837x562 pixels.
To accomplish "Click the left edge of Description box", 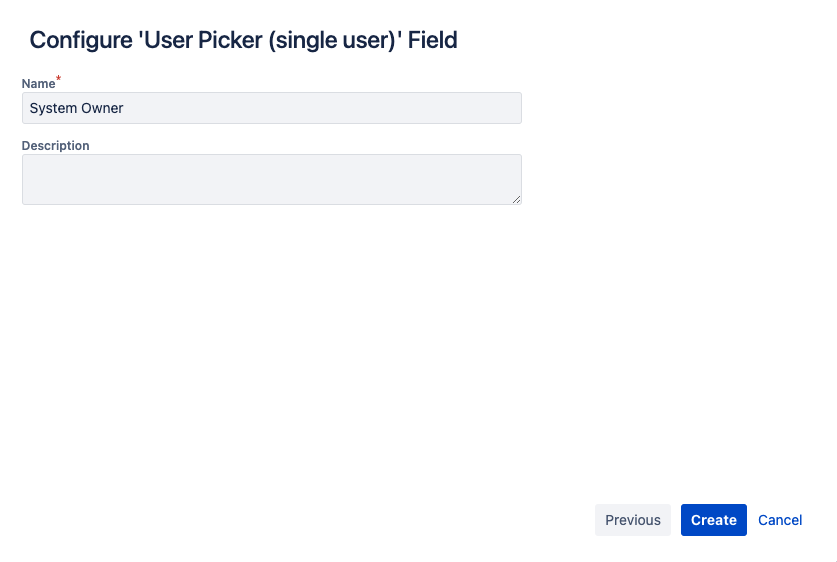I will (x=26, y=179).
